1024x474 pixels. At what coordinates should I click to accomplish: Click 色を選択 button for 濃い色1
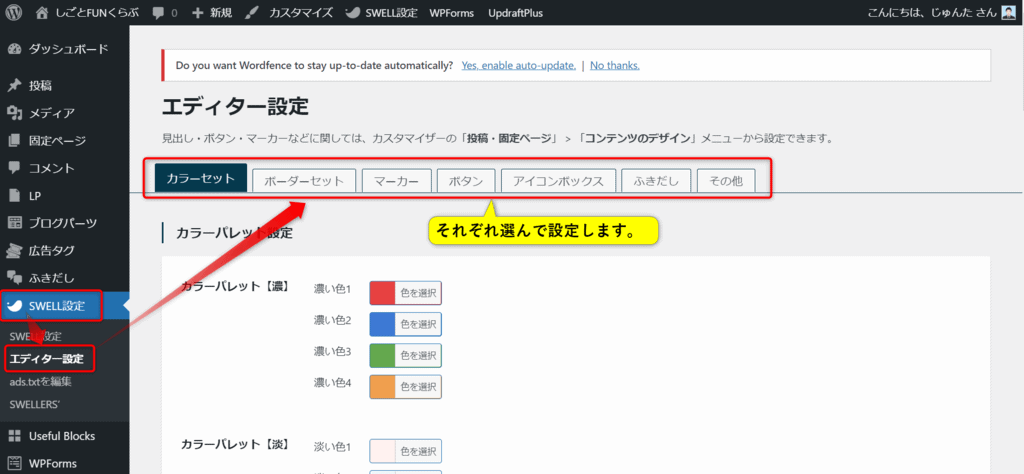click(x=419, y=292)
